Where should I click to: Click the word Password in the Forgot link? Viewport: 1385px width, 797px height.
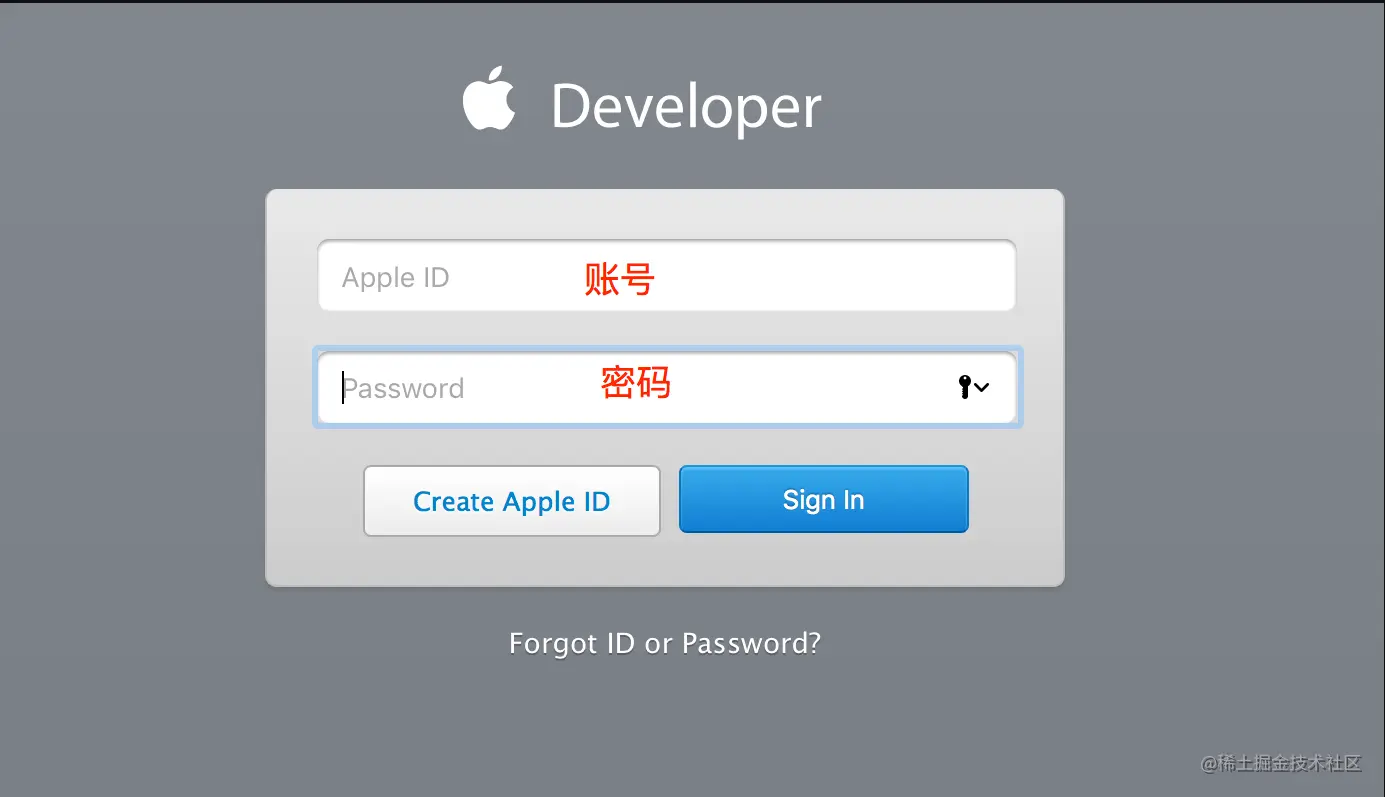coord(750,643)
